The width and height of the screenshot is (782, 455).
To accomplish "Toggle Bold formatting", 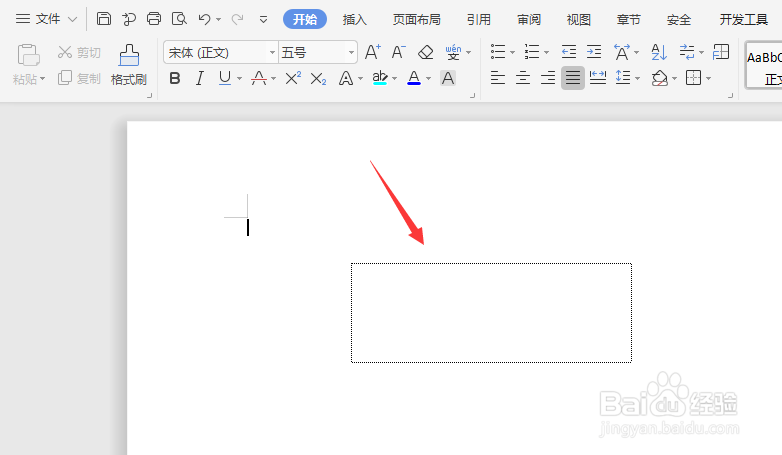I will pos(175,78).
